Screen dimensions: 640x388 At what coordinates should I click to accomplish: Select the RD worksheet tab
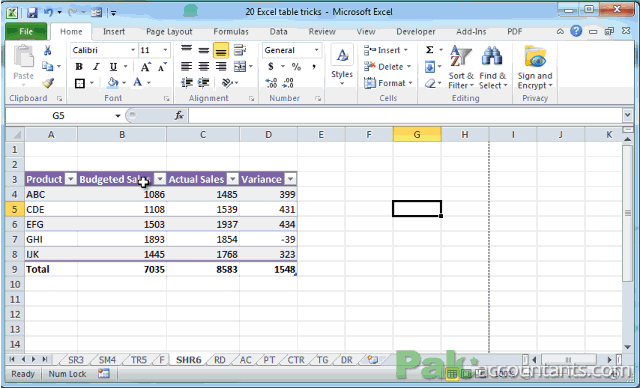(x=220, y=360)
